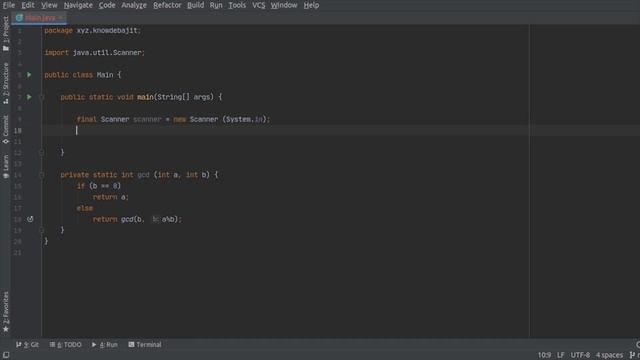Open the Project tool window sidebar button

point(6,34)
